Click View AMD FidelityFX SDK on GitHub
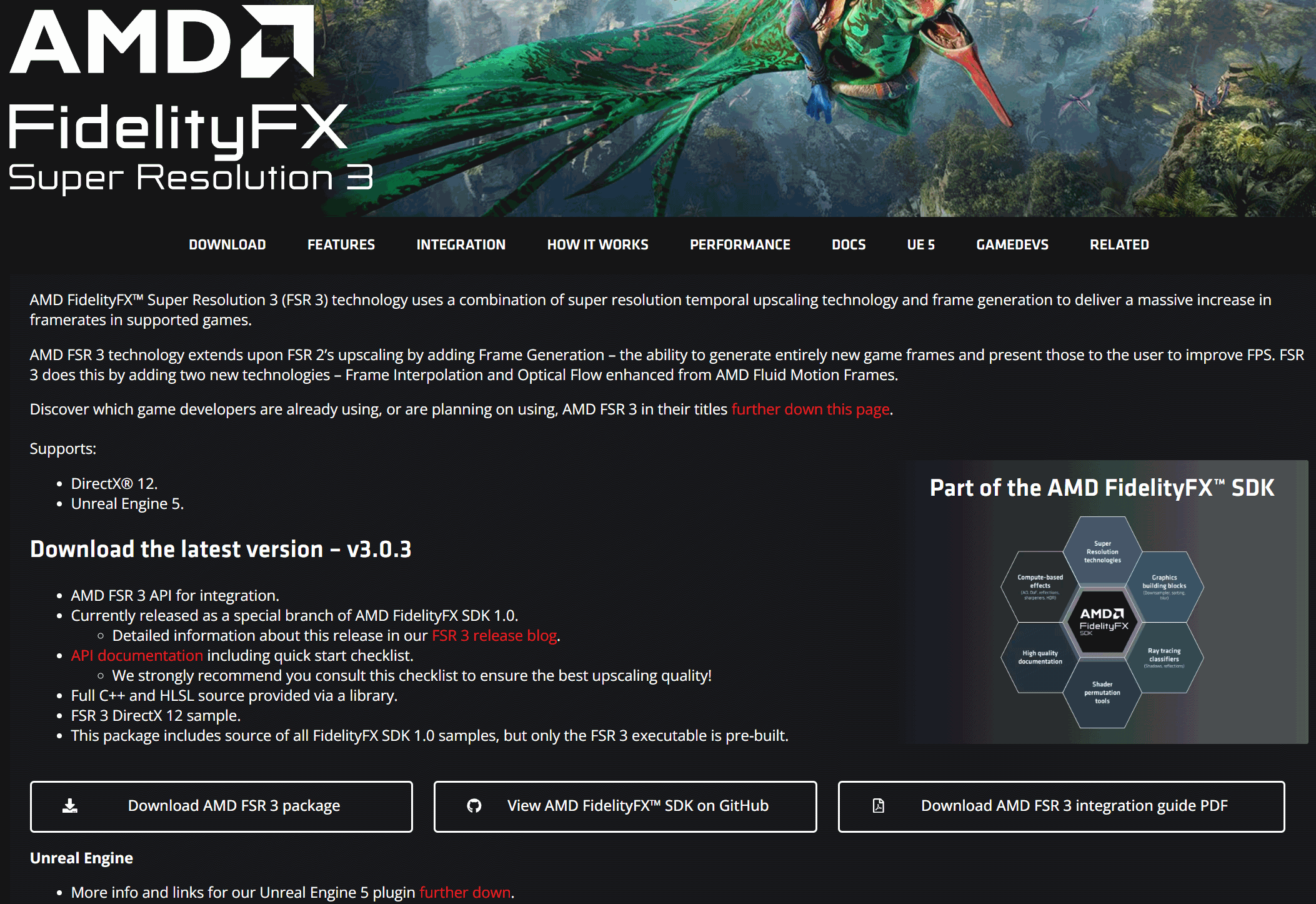Screen dimensions: 1316x904 point(625,806)
